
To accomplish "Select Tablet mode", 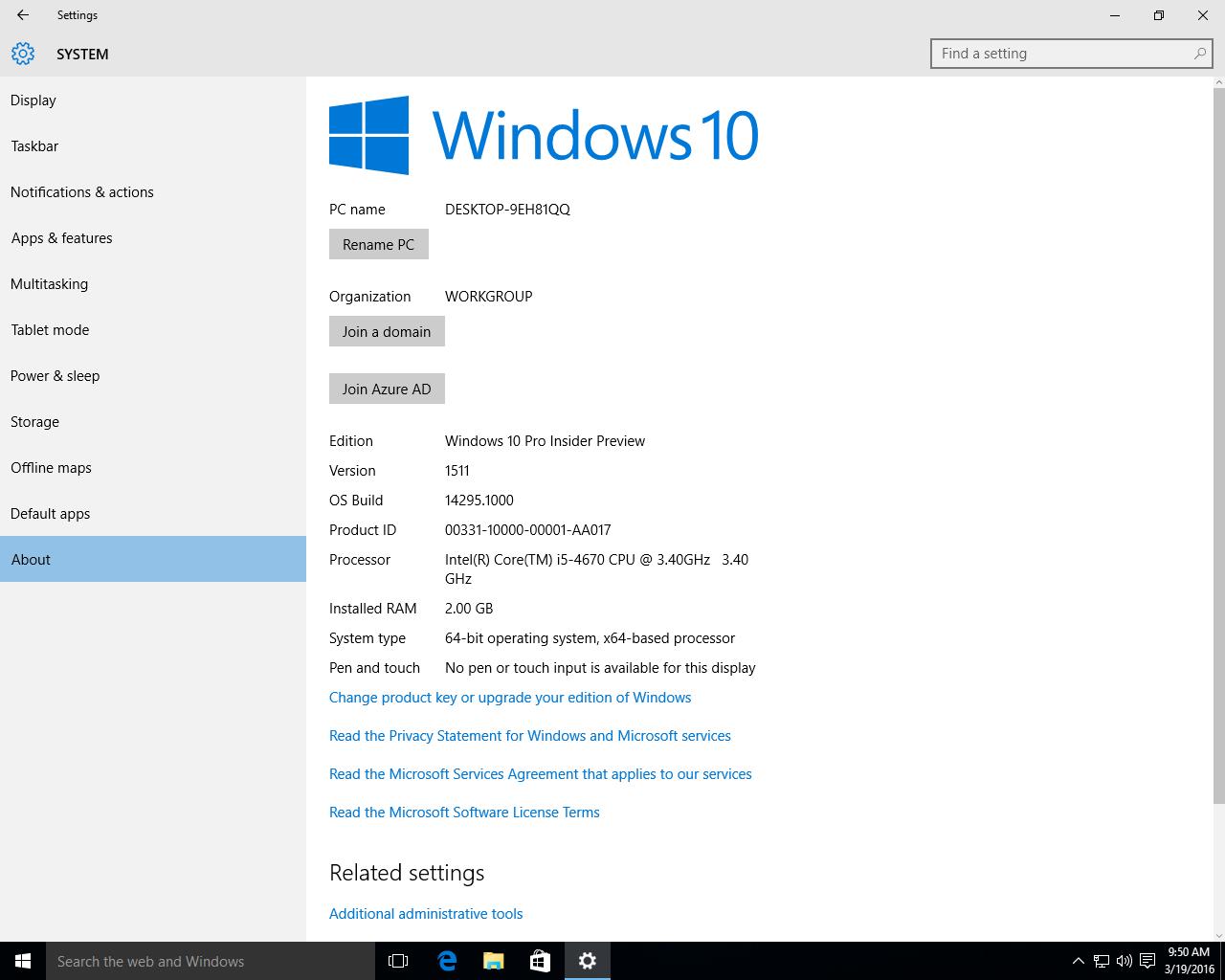I will tap(153, 329).
